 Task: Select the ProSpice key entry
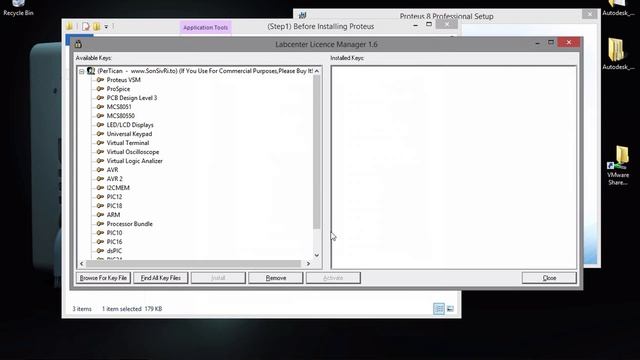[x=118, y=89]
